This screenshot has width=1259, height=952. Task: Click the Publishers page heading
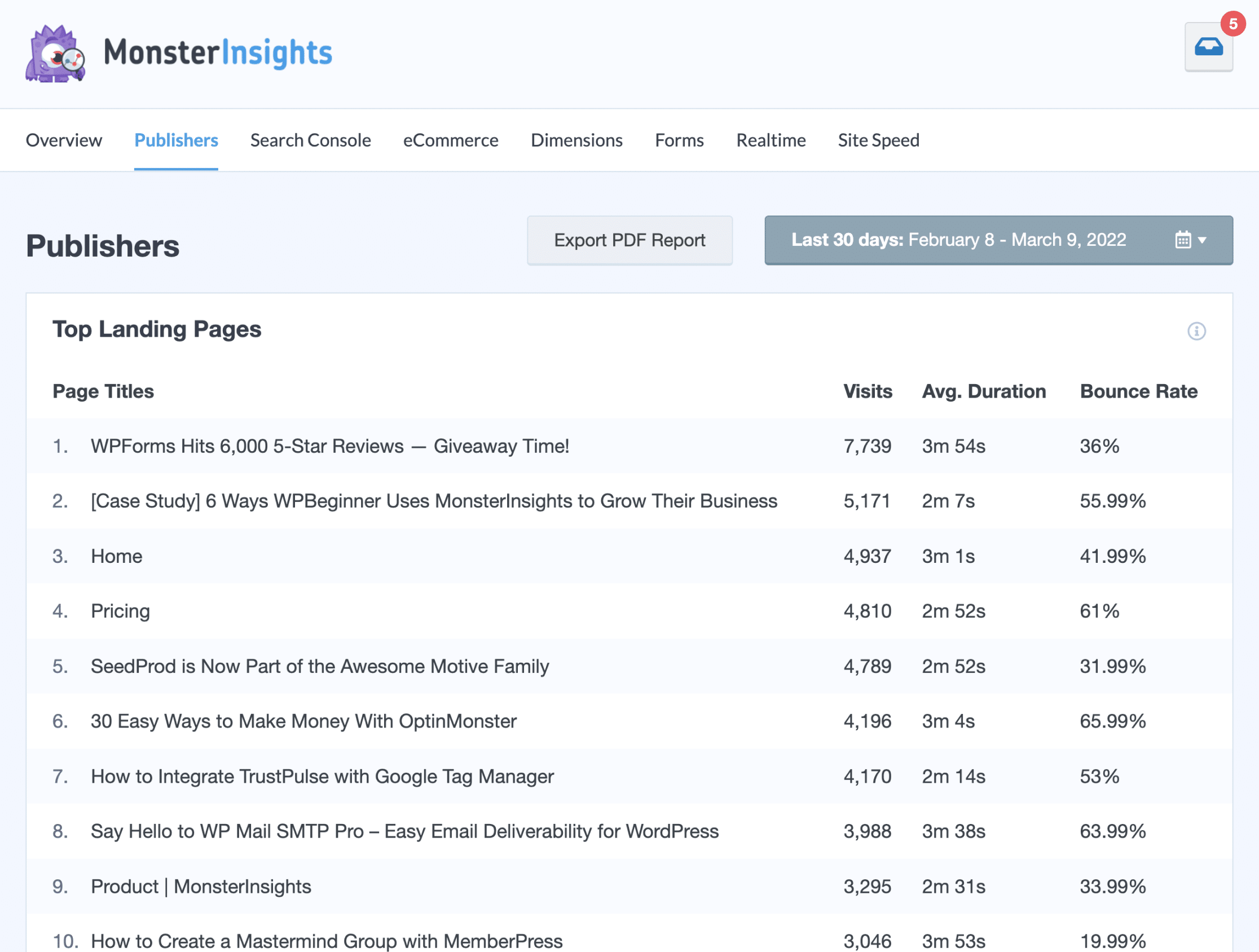coord(103,246)
